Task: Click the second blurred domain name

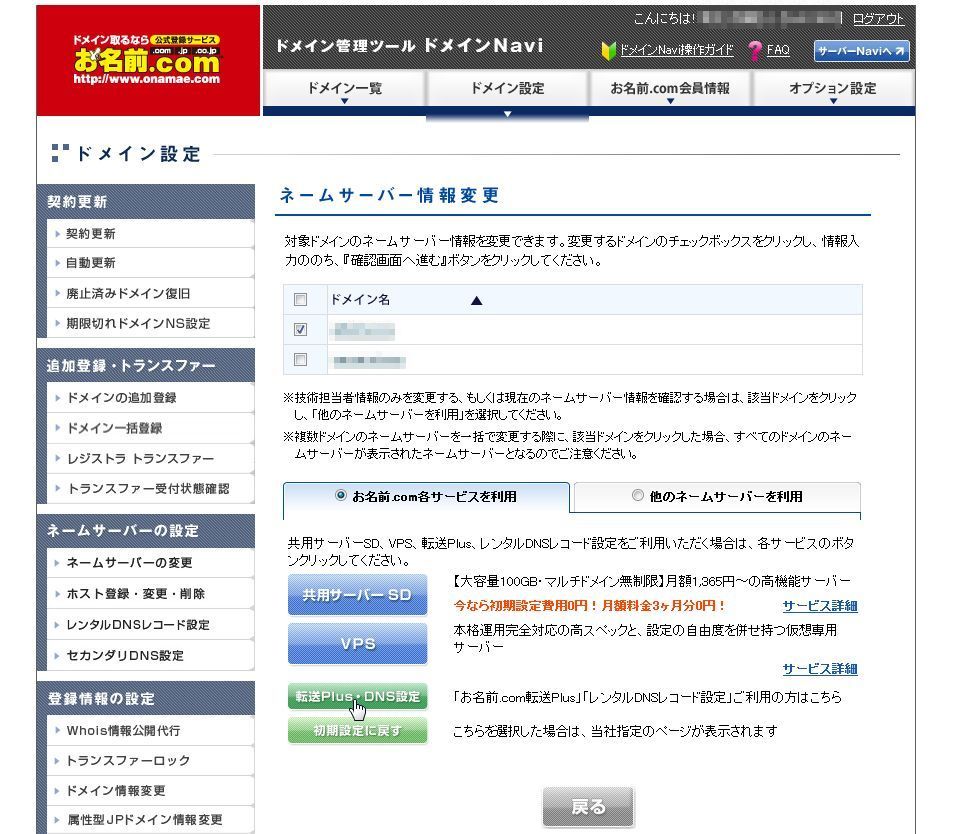Action: [368, 361]
